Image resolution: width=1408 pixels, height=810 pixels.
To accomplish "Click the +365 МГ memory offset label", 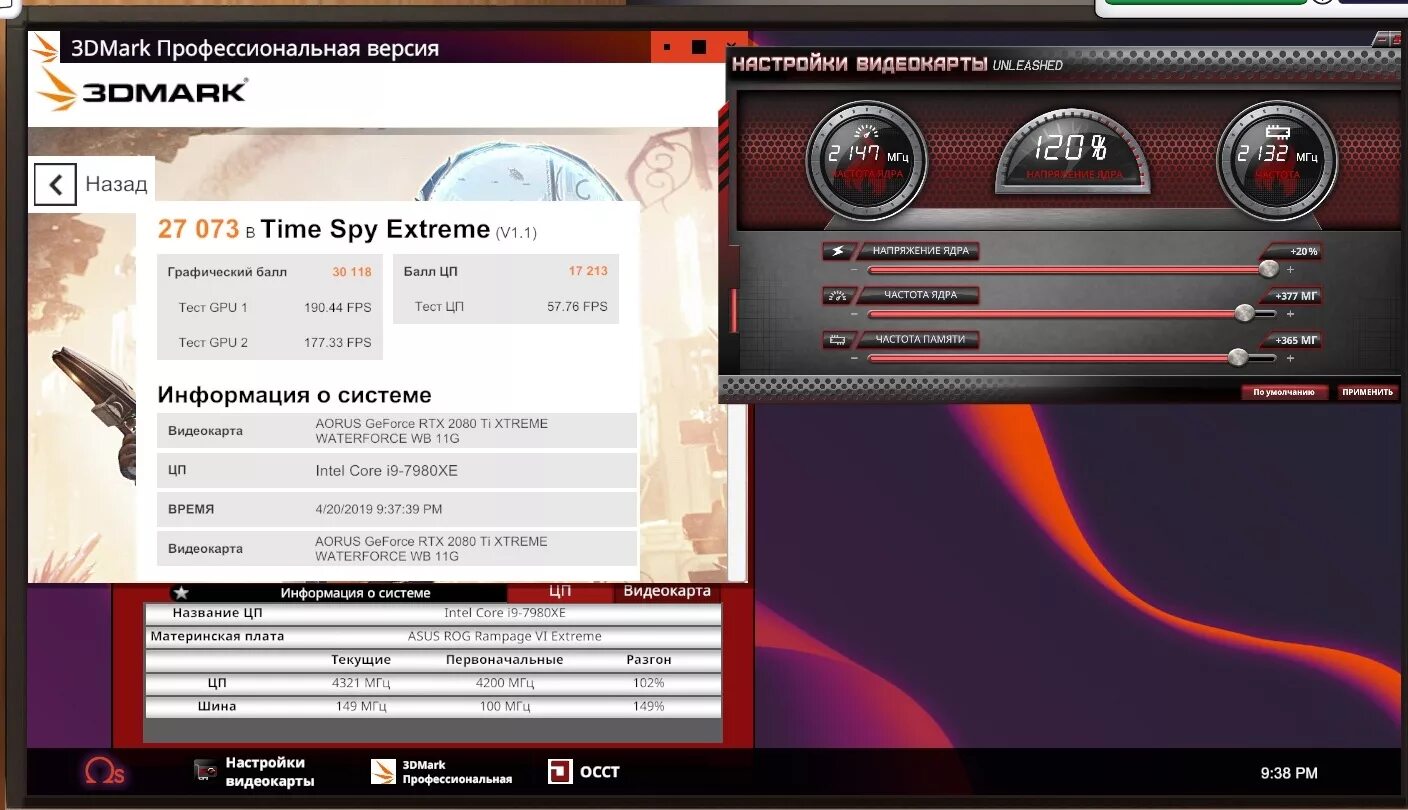I will [x=1297, y=341].
